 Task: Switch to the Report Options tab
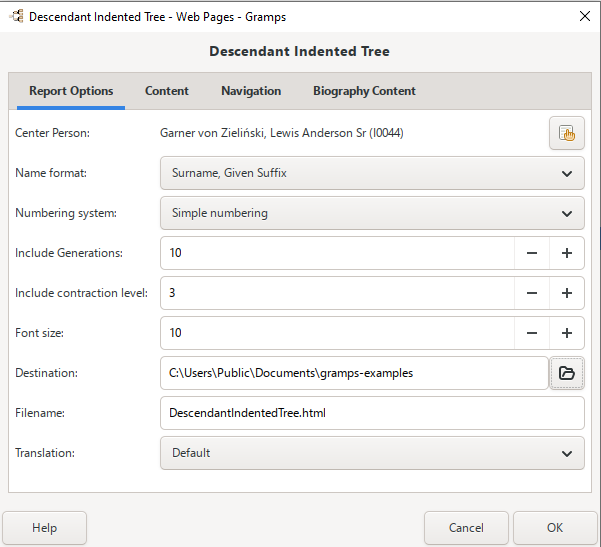[x=71, y=91]
